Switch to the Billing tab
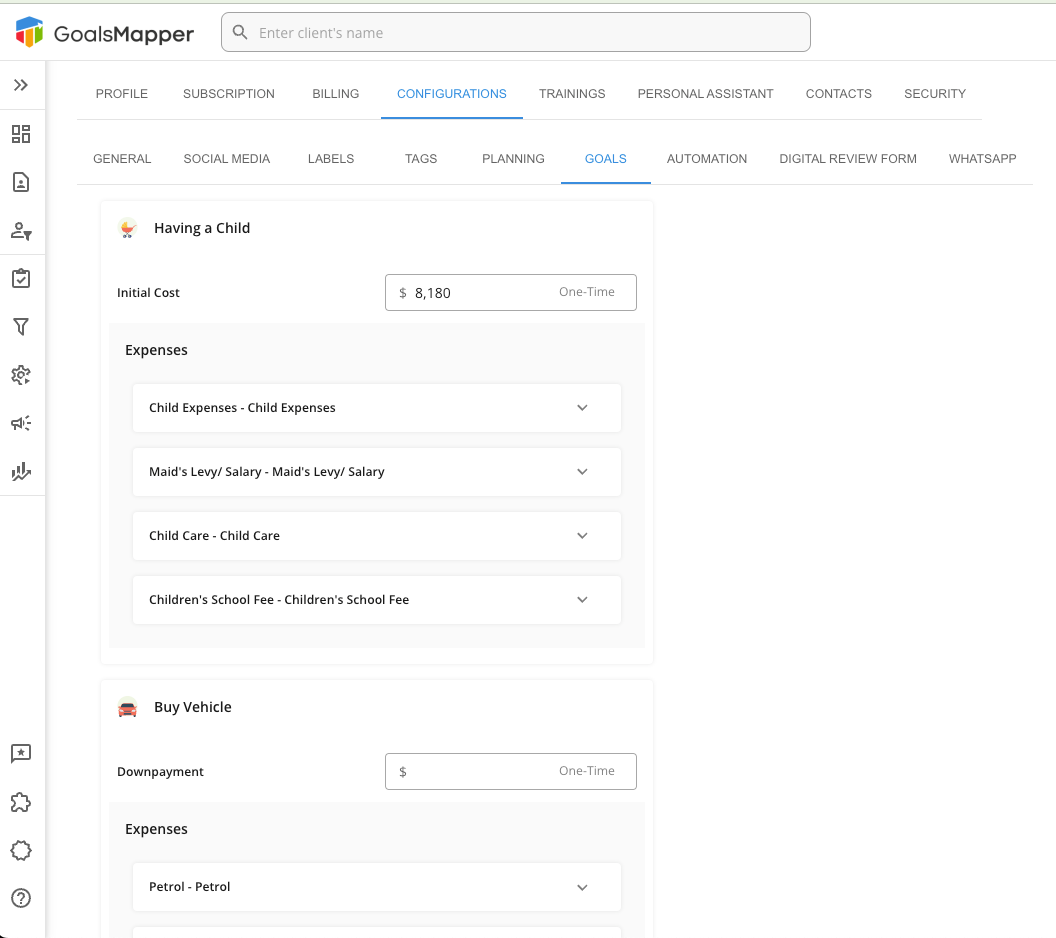Screen dimensions: 1056x938 pyautogui.click(x=335, y=94)
